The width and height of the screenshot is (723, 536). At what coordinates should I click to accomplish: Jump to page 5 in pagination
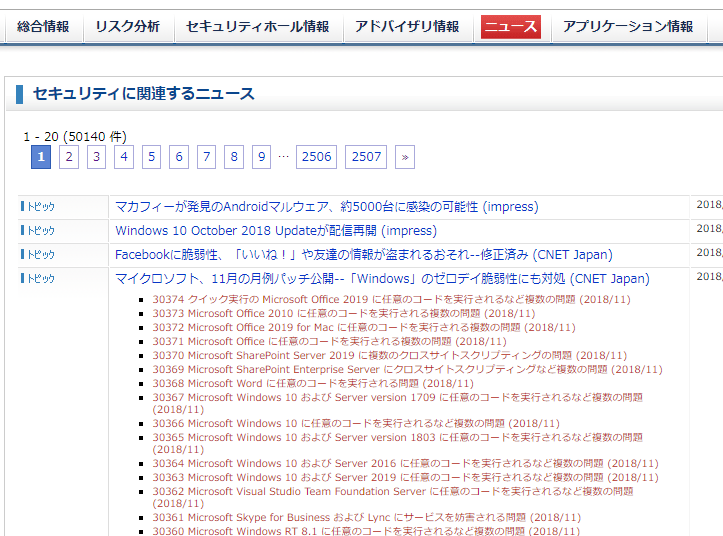coord(151,157)
